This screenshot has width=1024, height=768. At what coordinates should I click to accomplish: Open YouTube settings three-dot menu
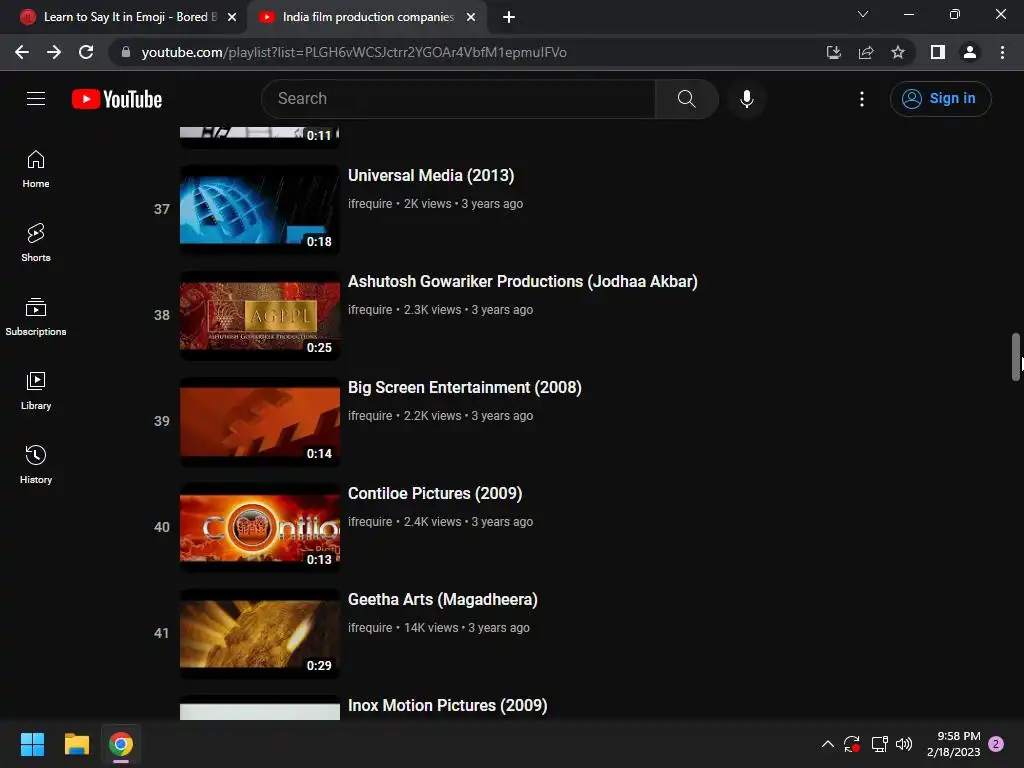point(861,99)
